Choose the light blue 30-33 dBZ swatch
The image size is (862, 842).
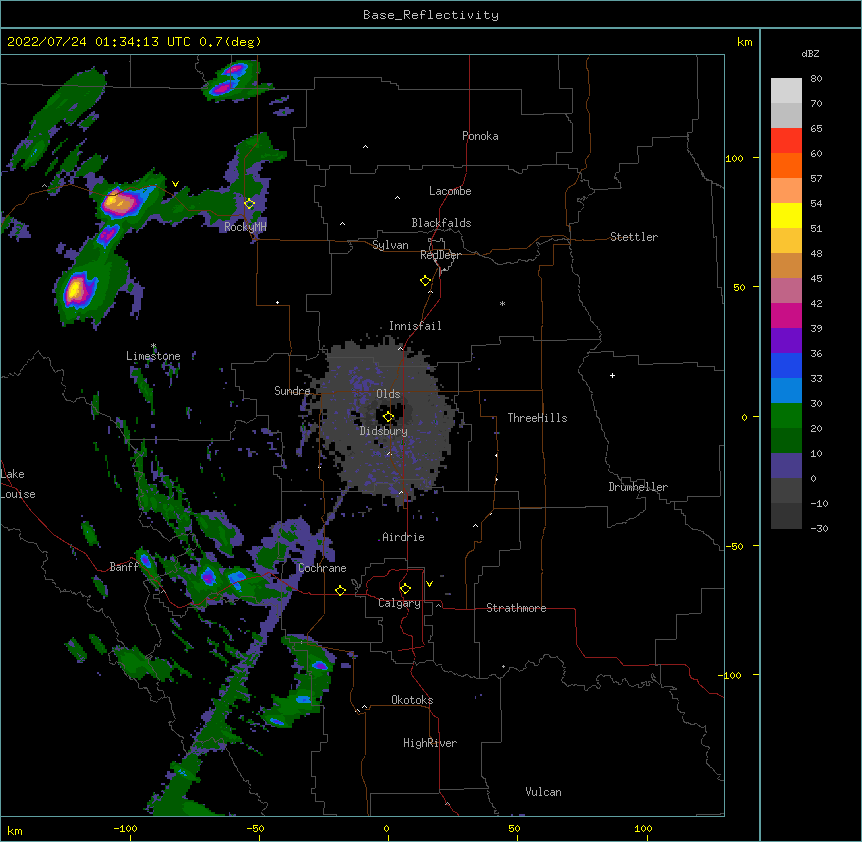[x=786, y=390]
